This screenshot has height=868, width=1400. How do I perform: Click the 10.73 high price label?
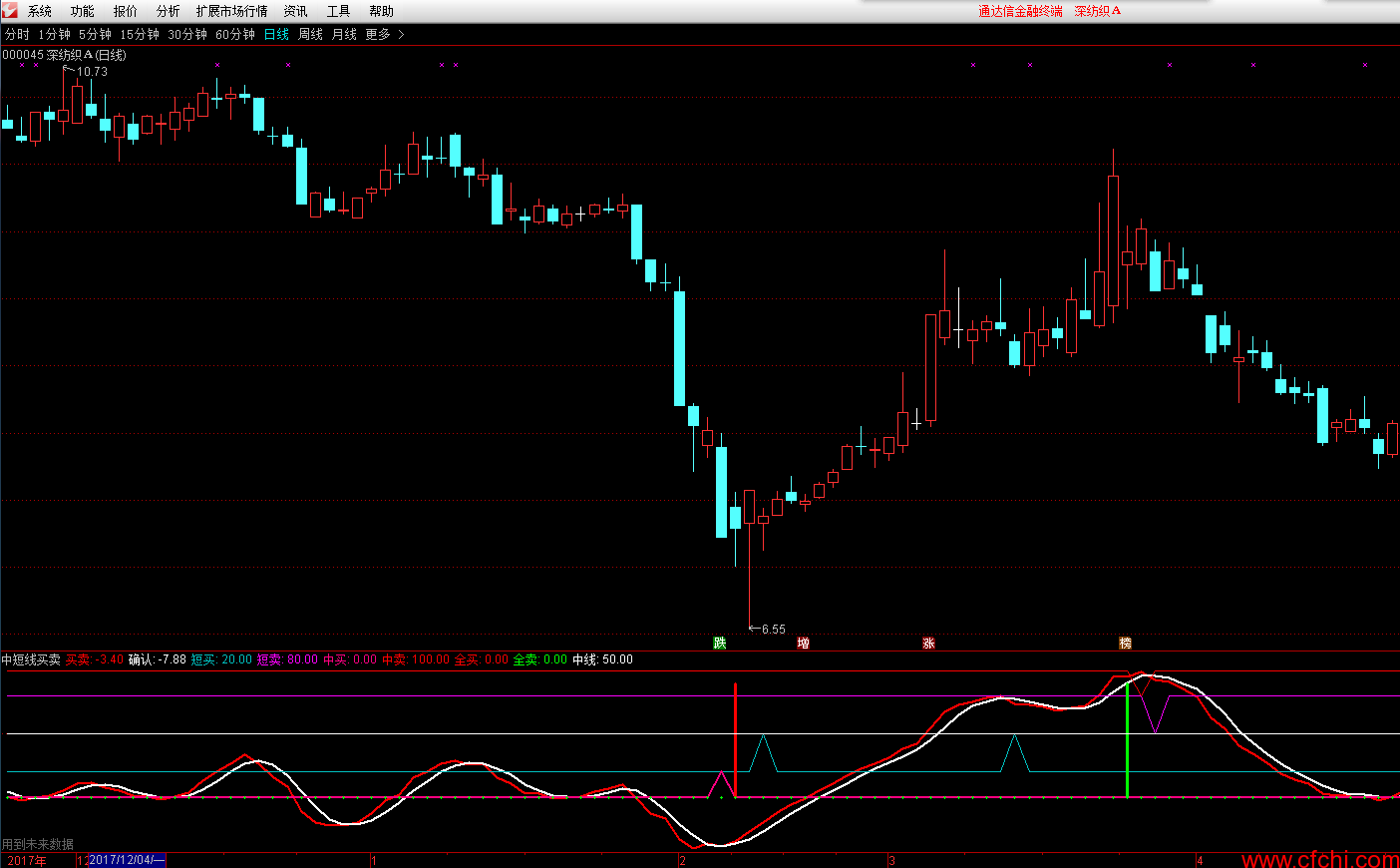[x=92, y=72]
